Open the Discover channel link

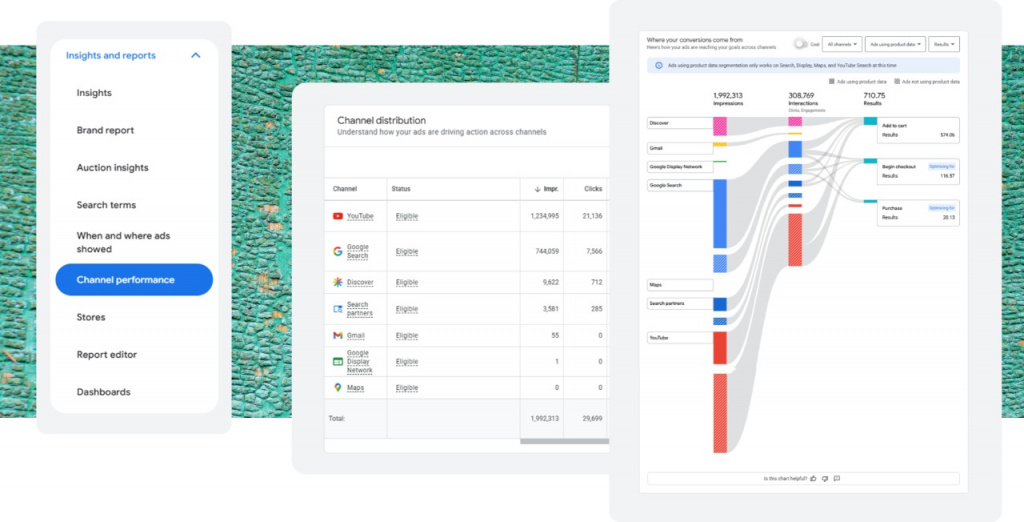360,282
